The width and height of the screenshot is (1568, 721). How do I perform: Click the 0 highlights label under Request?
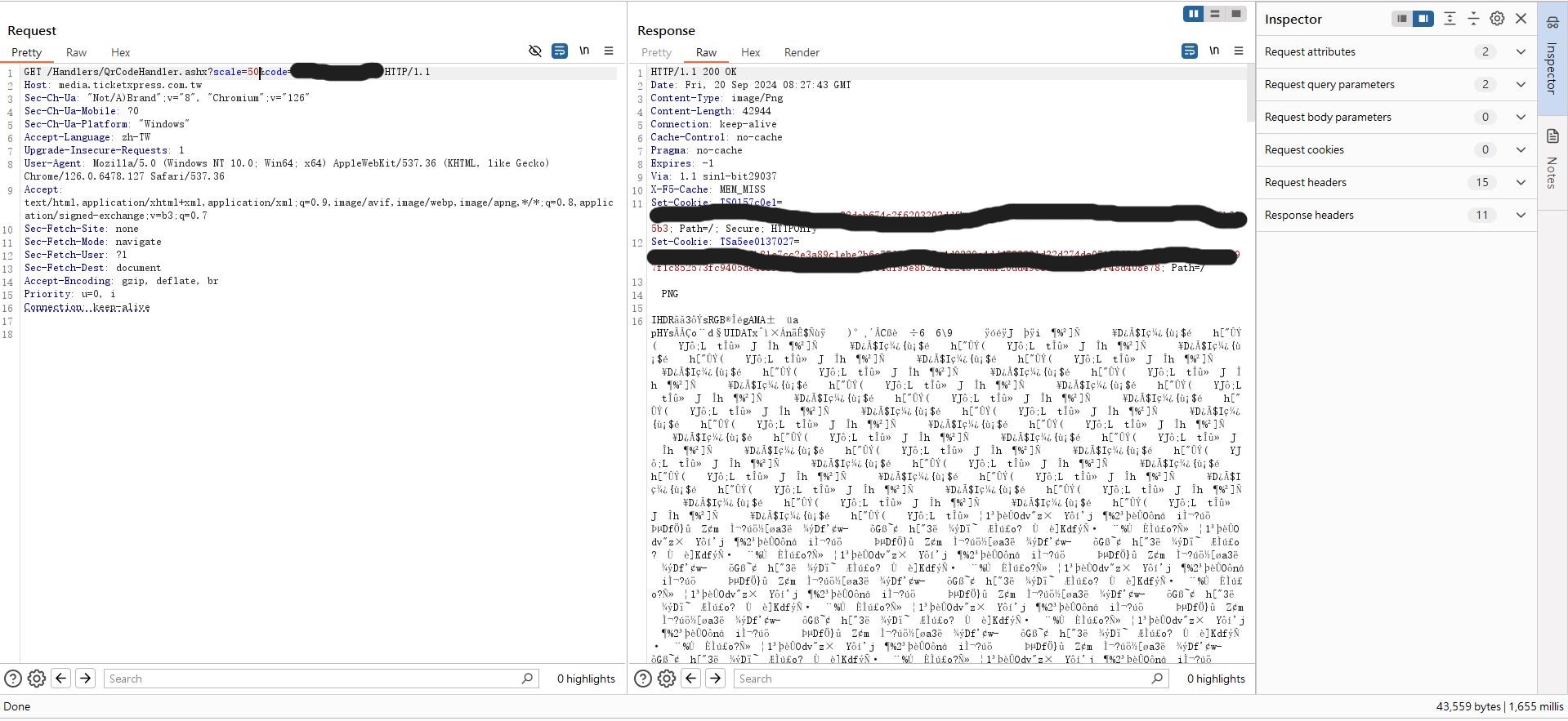coord(586,679)
